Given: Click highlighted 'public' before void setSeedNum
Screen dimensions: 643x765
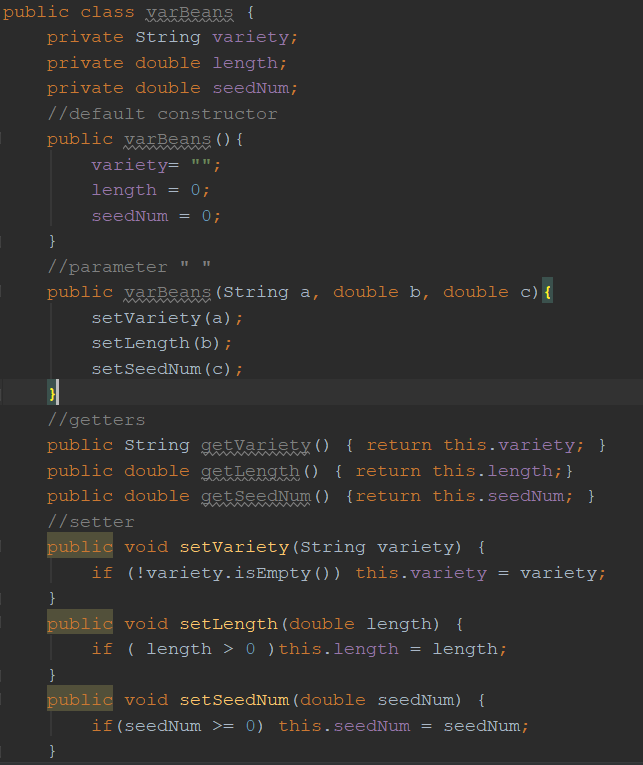Looking at the screenshot, I should (x=80, y=700).
